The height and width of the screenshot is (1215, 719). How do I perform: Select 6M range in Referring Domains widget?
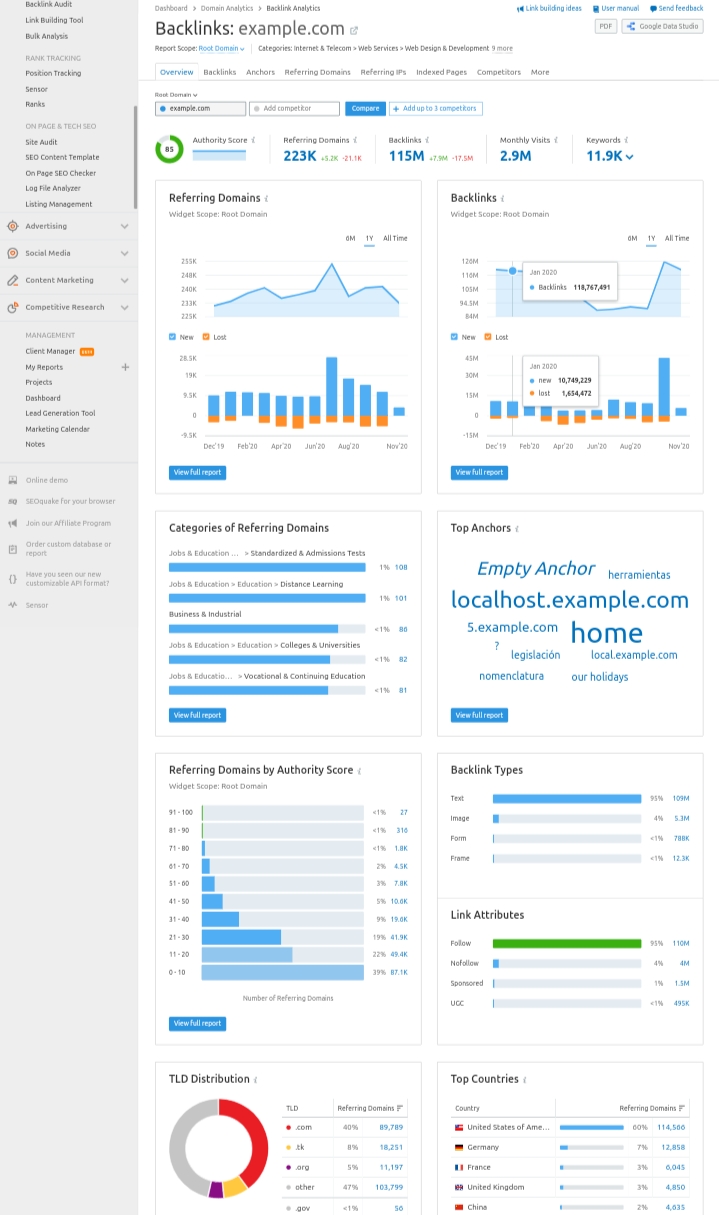351,238
